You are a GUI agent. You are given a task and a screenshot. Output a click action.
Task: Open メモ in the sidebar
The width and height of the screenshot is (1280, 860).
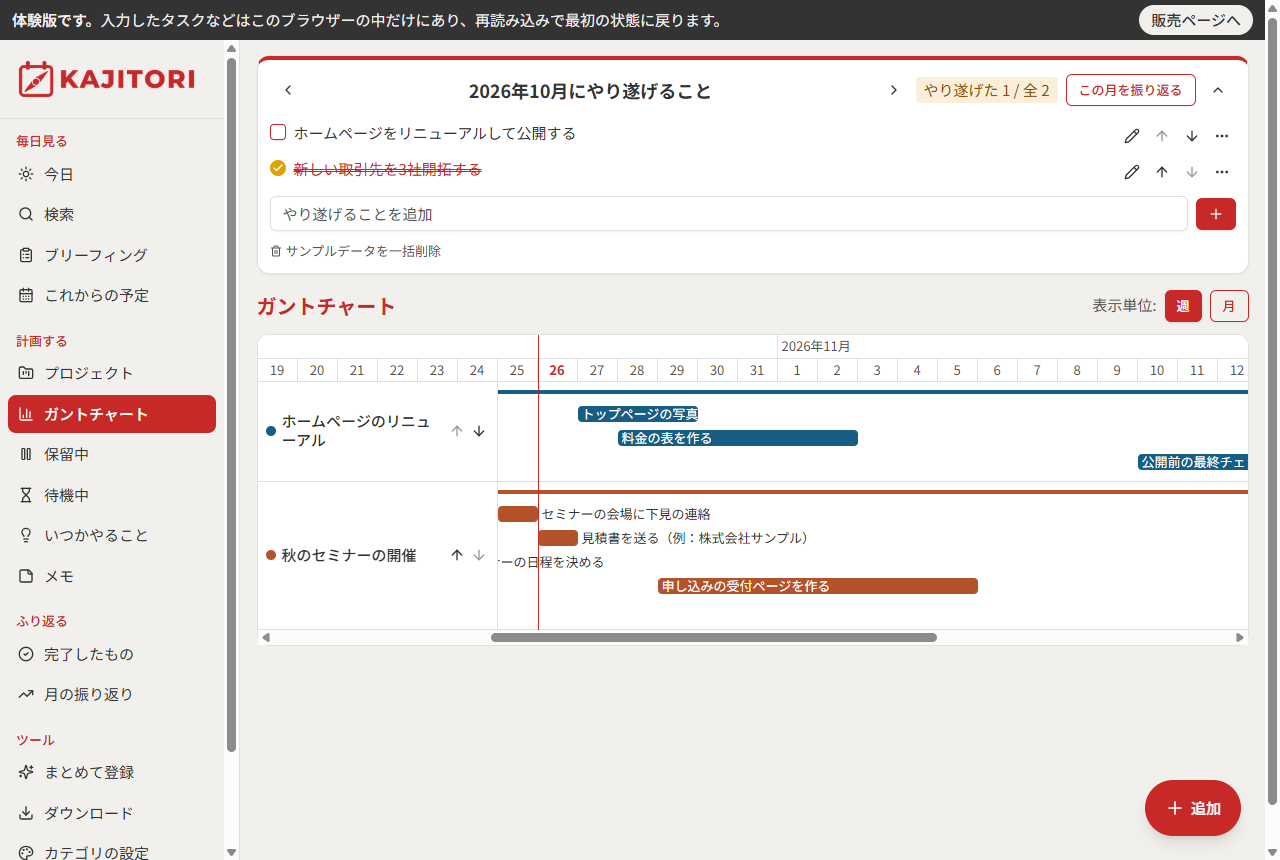pos(112,576)
